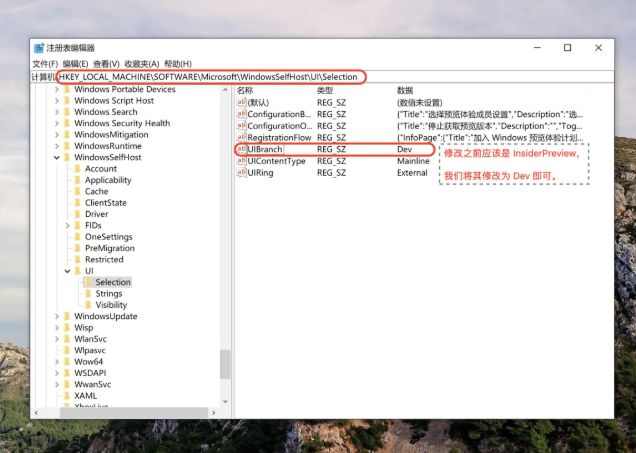Expand the WindowsUpdate key

pos(57,316)
